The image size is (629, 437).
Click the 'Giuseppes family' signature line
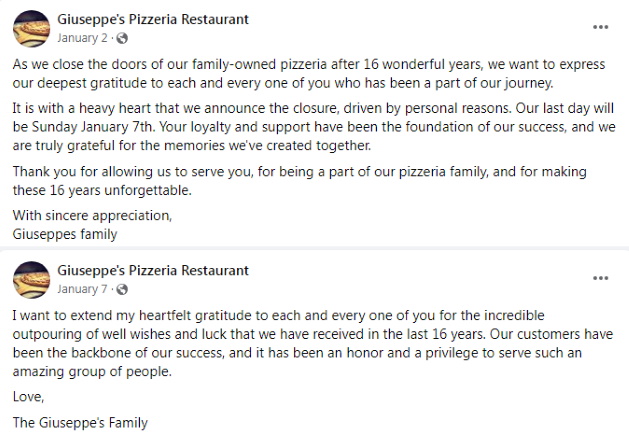point(65,234)
